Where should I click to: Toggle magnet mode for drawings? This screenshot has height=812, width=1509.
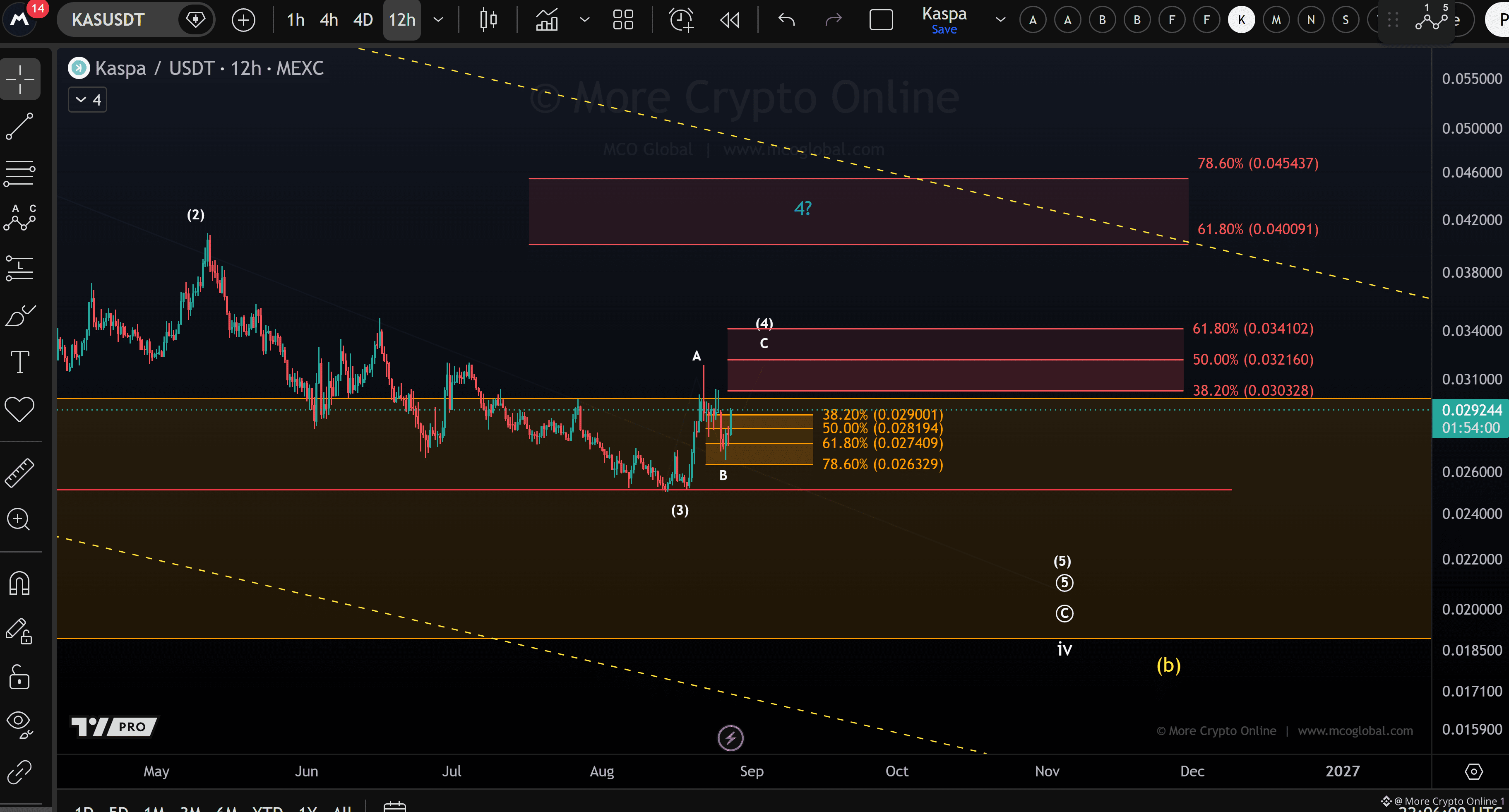pos(20,584)
